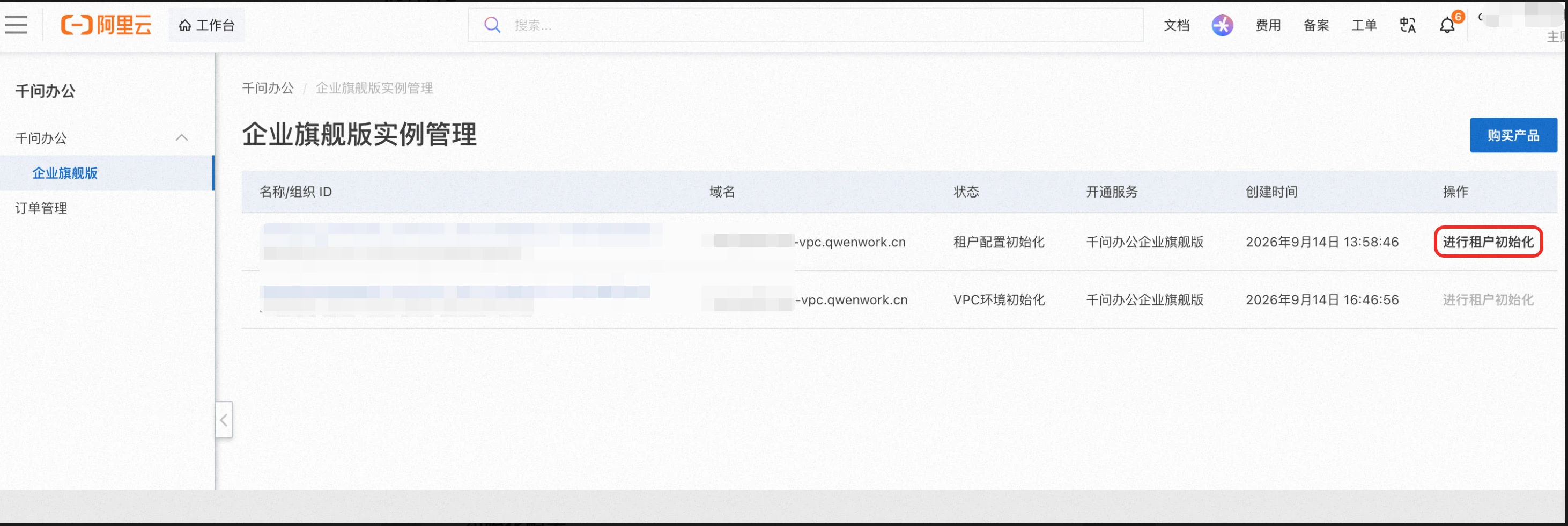The width and height of the screenshot is (1568, 526).
Task: Click the 状态 column header
Action: (966, 192)
